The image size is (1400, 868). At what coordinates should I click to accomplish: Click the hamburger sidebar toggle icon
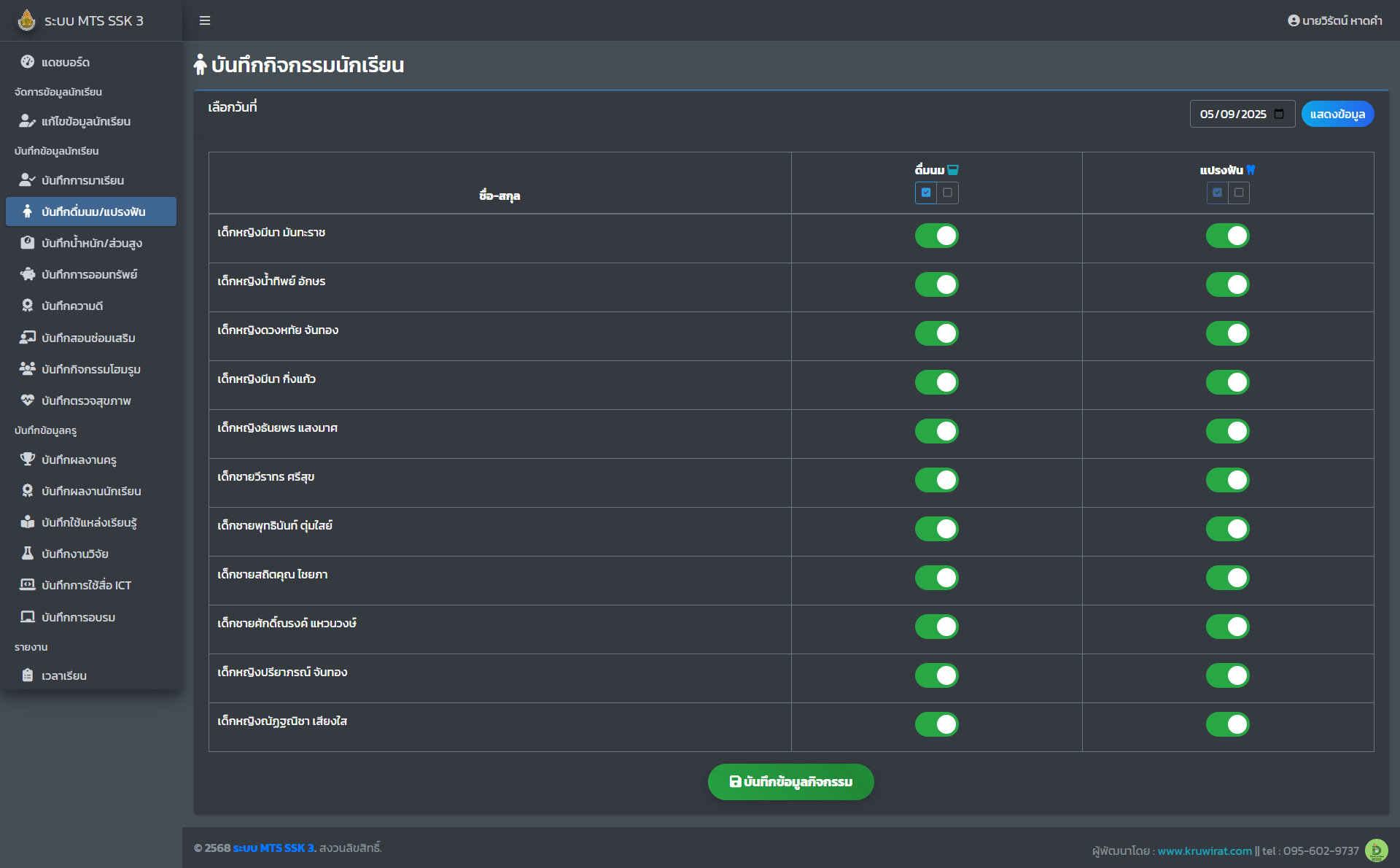(205, 20)
